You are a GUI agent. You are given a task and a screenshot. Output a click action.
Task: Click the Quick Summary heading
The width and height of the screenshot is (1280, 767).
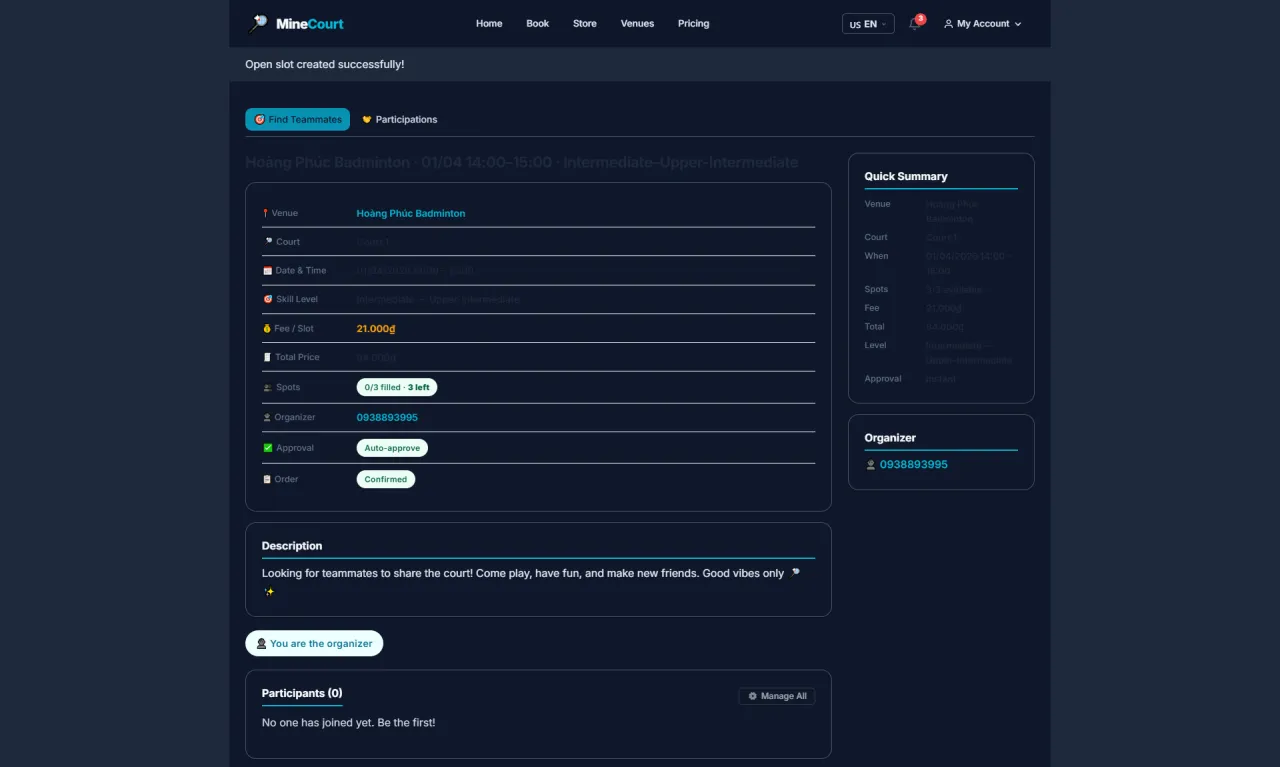(x=906, y=176)
